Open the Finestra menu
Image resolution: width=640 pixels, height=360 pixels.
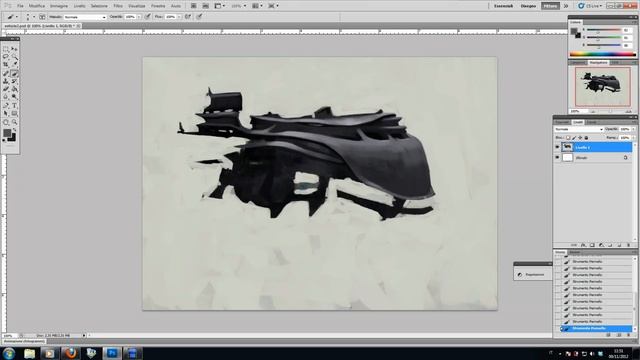158,6
